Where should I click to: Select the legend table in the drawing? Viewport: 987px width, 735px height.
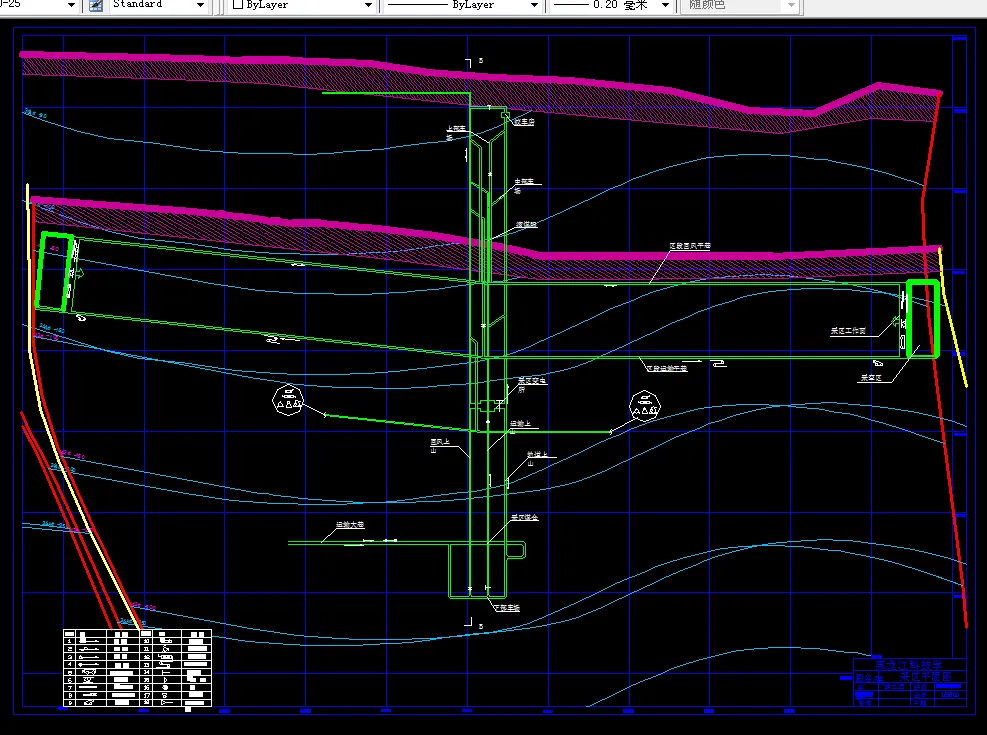coord(137,668)
